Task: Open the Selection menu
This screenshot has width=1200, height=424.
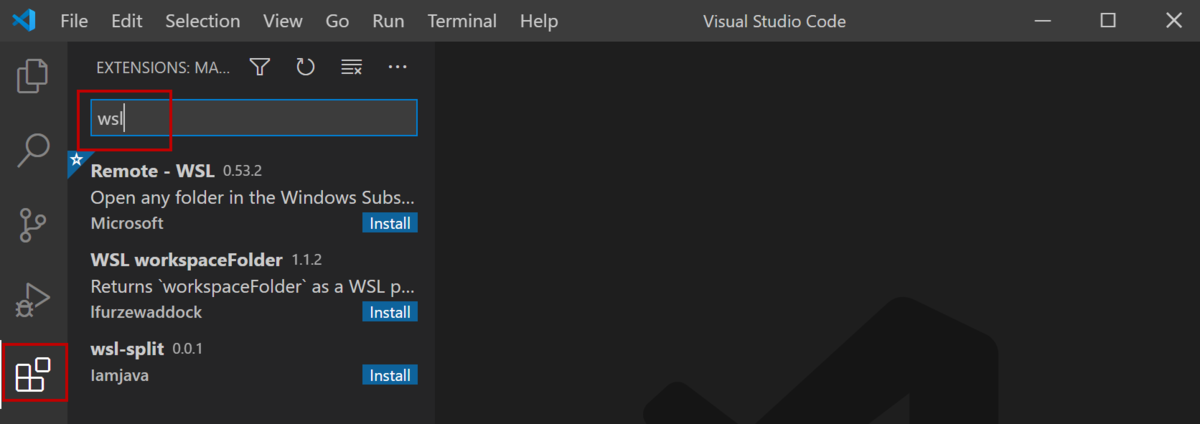Action: pos(203,21)
